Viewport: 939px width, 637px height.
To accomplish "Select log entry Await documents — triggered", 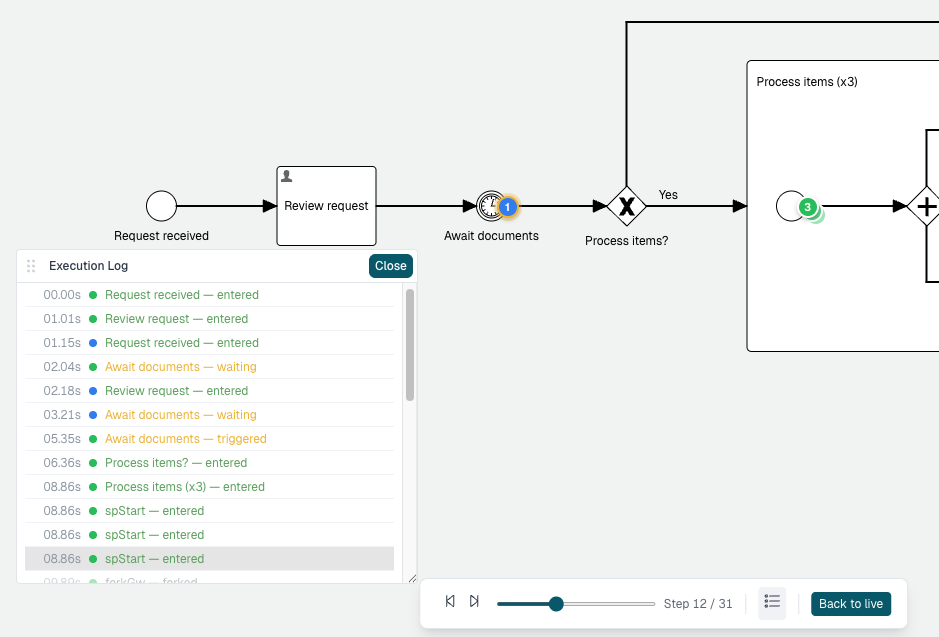I will [210, 439].
